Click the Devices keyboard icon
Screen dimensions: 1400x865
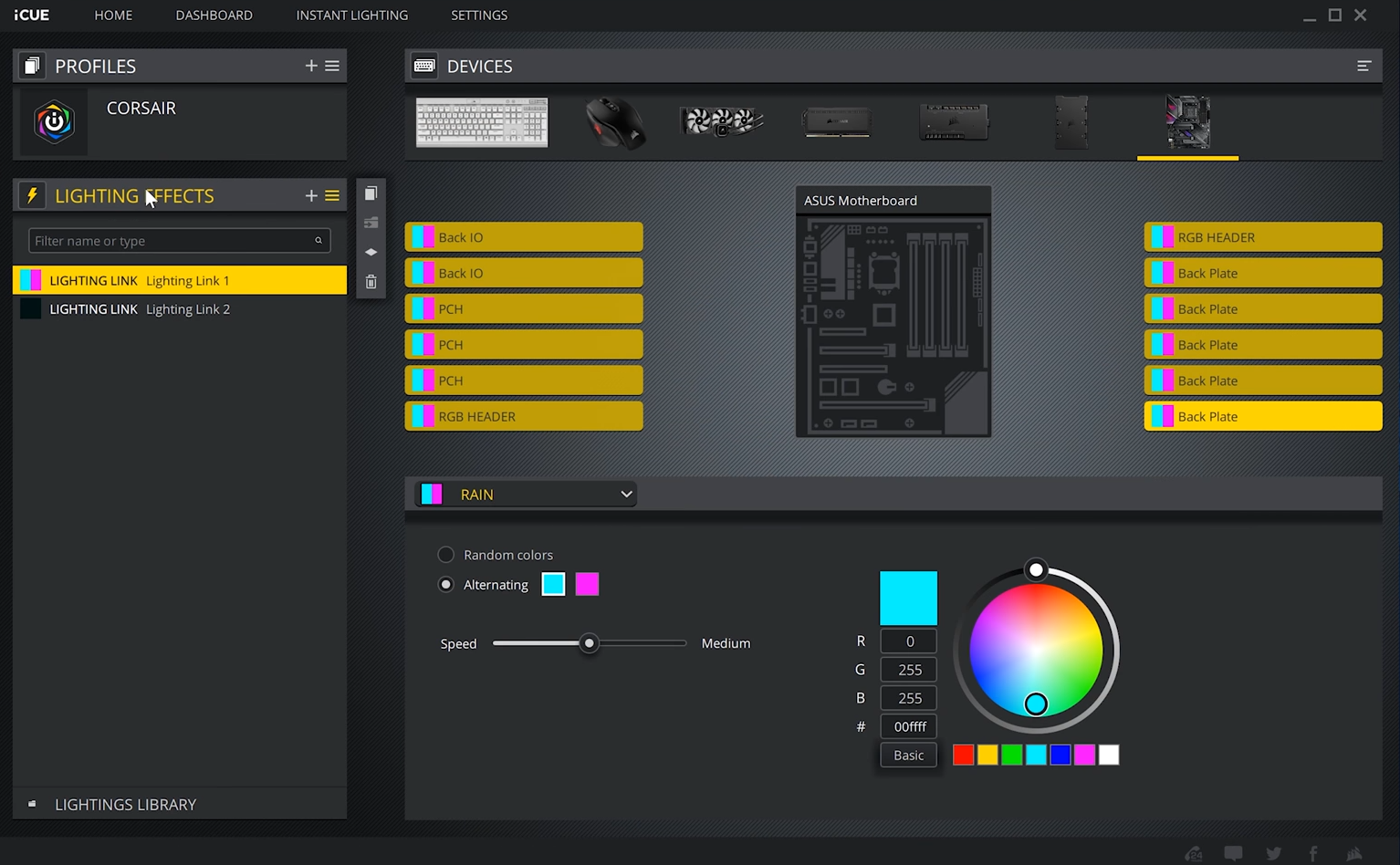click(424, 66)
